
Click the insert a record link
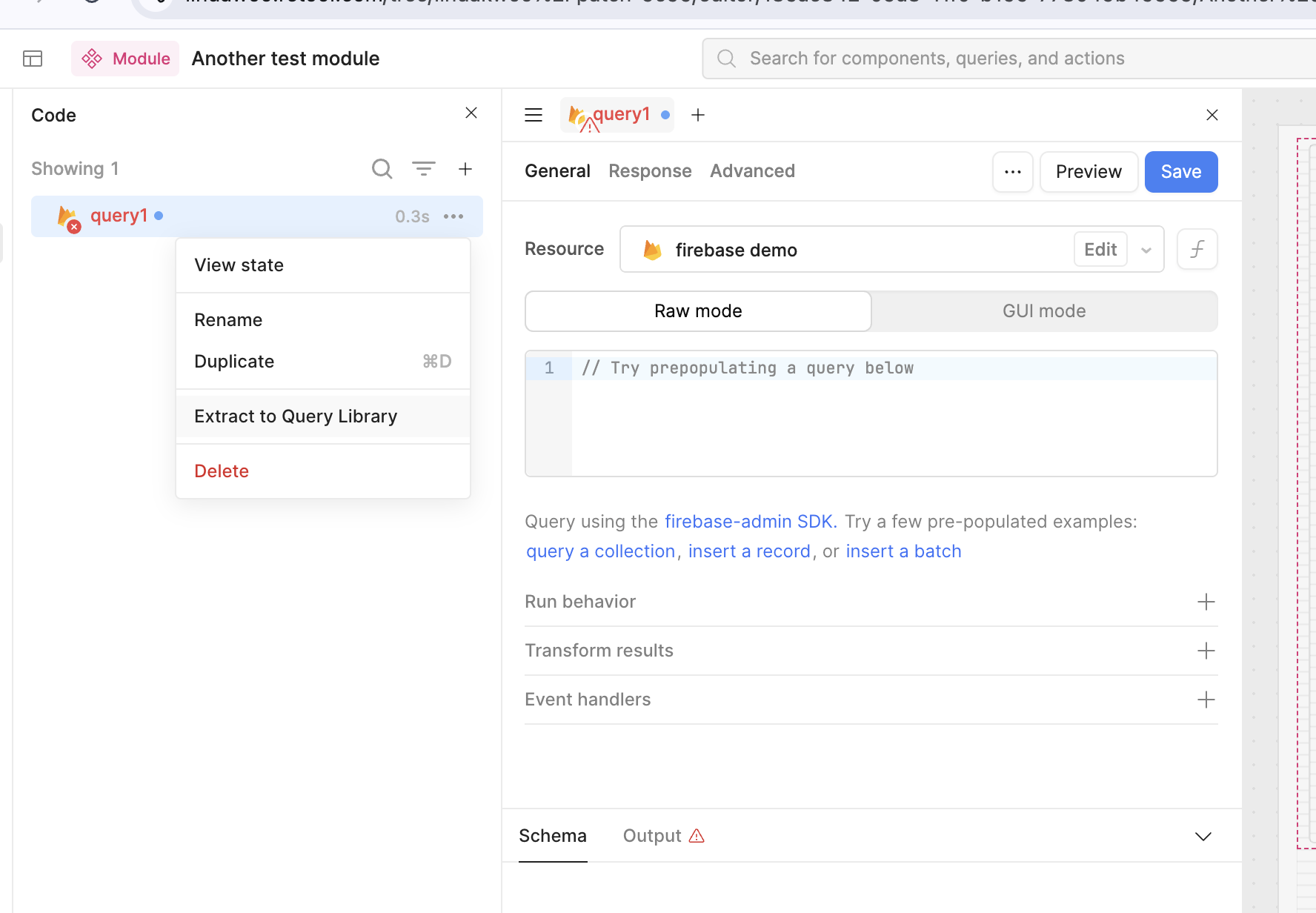click(749, 551)
